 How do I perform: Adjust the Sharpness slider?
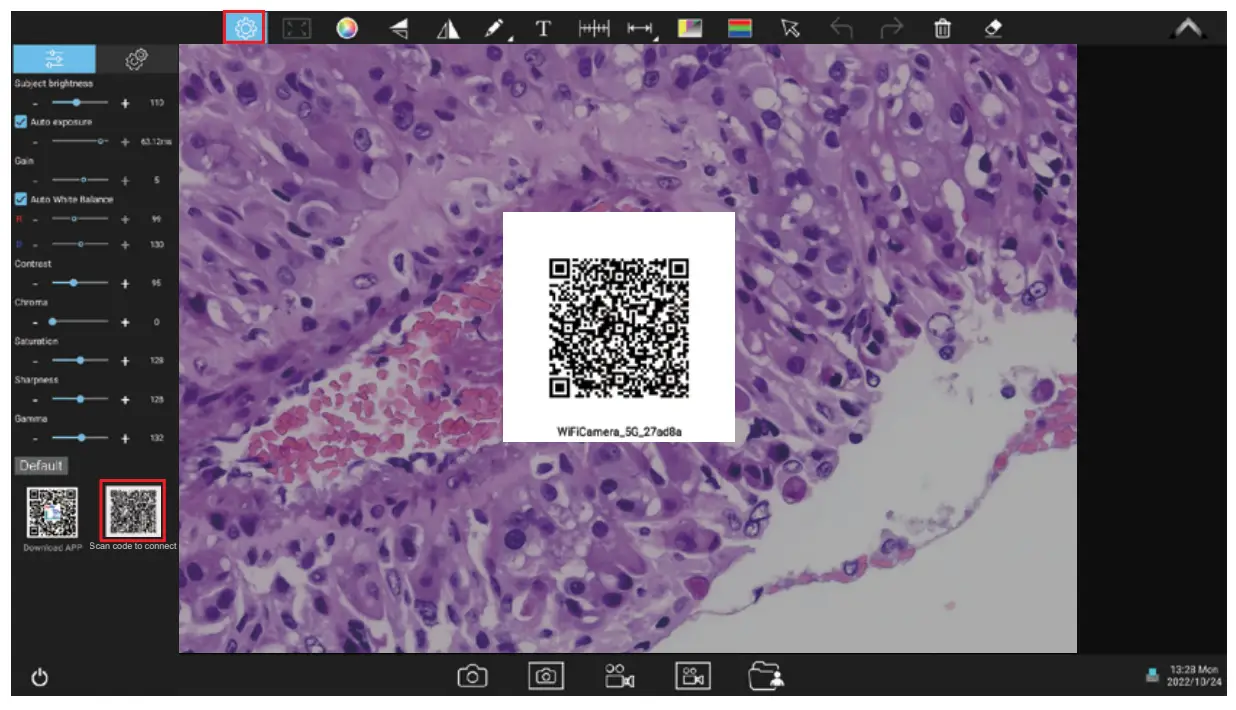click(80, 399)
